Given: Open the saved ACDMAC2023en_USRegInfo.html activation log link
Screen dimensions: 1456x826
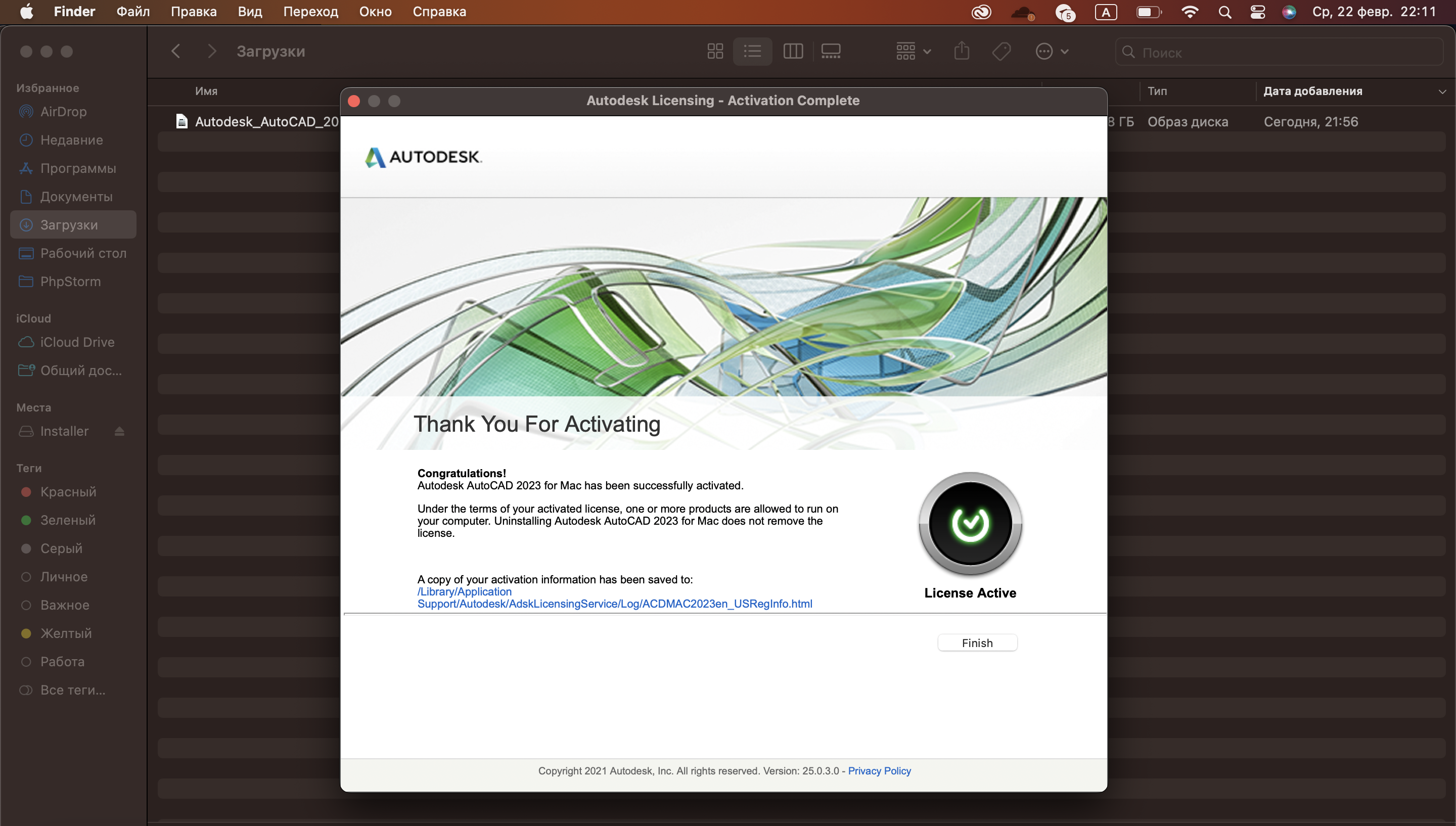Looking at the screenshot, I should [x=614, y=598].
